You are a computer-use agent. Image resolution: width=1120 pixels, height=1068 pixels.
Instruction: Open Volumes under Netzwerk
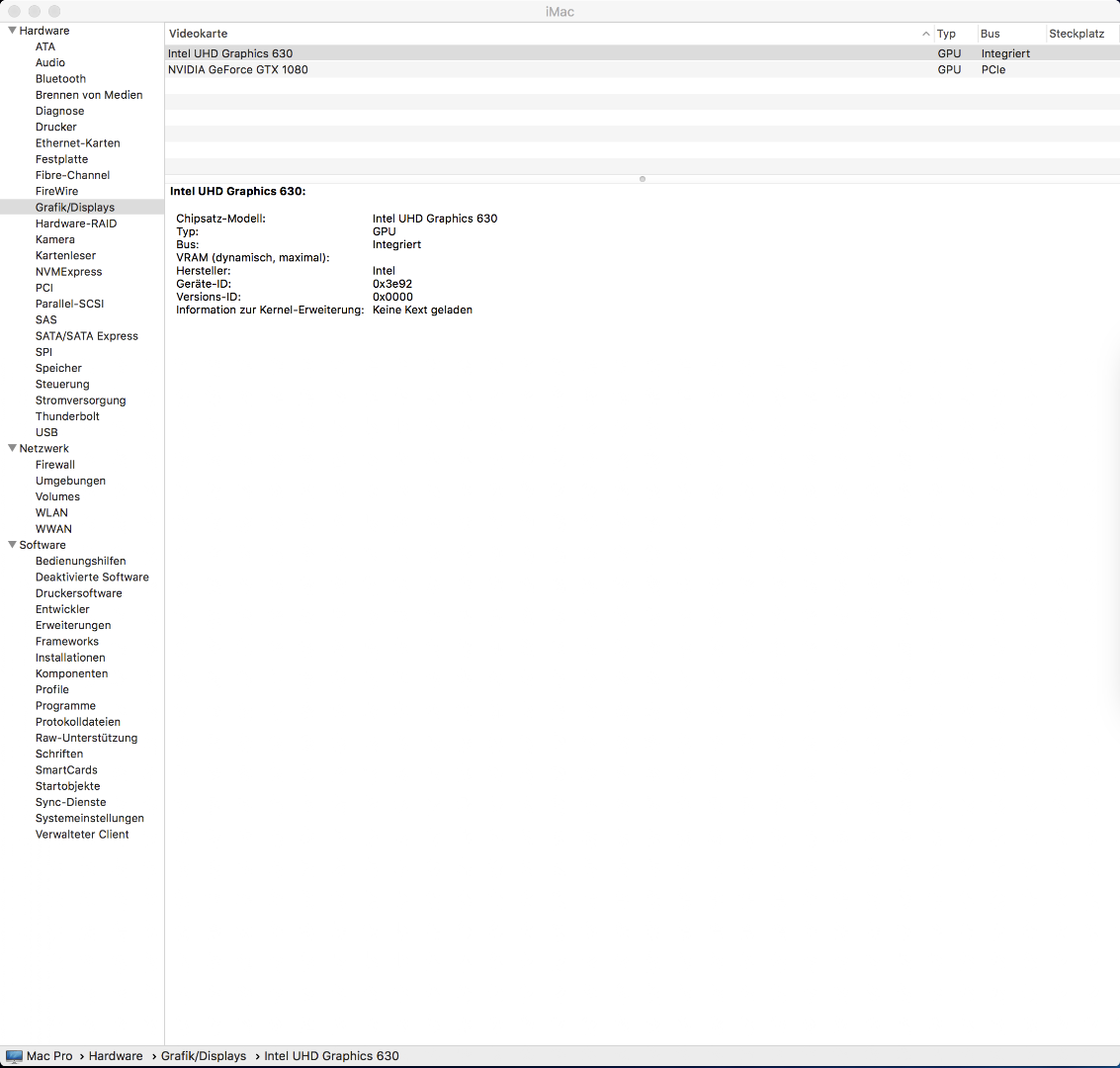coord(57,496)
